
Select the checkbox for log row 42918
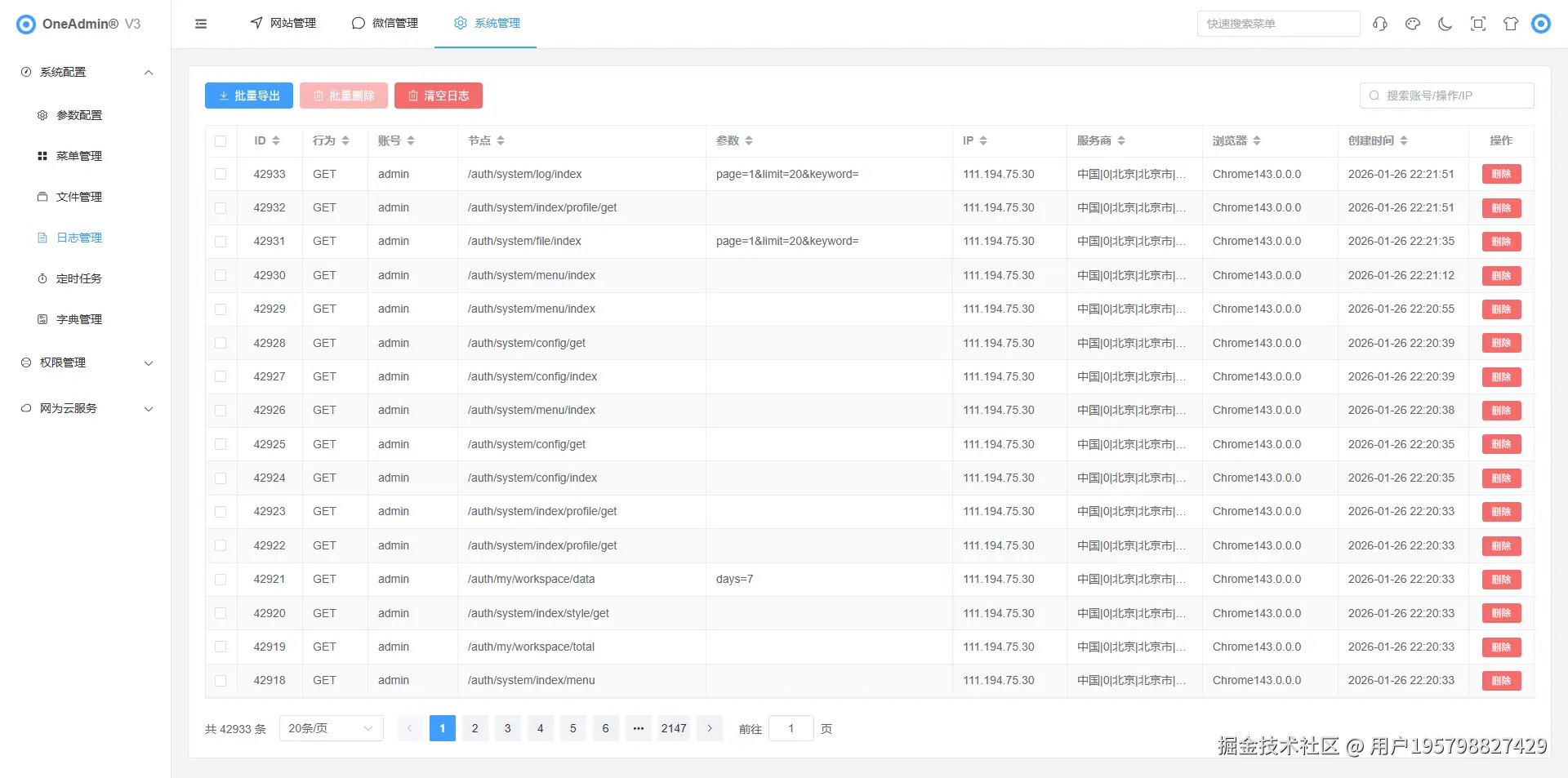220,680
